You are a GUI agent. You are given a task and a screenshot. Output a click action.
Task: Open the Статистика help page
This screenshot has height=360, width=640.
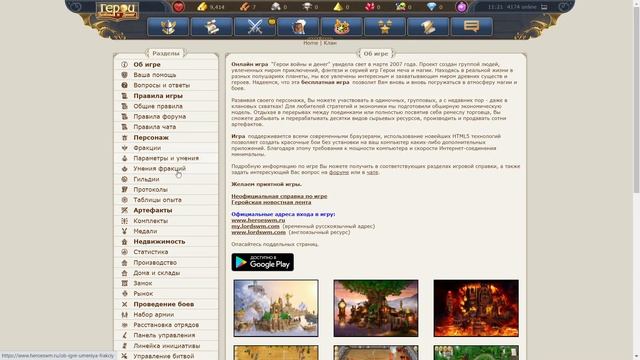point(151,252)
